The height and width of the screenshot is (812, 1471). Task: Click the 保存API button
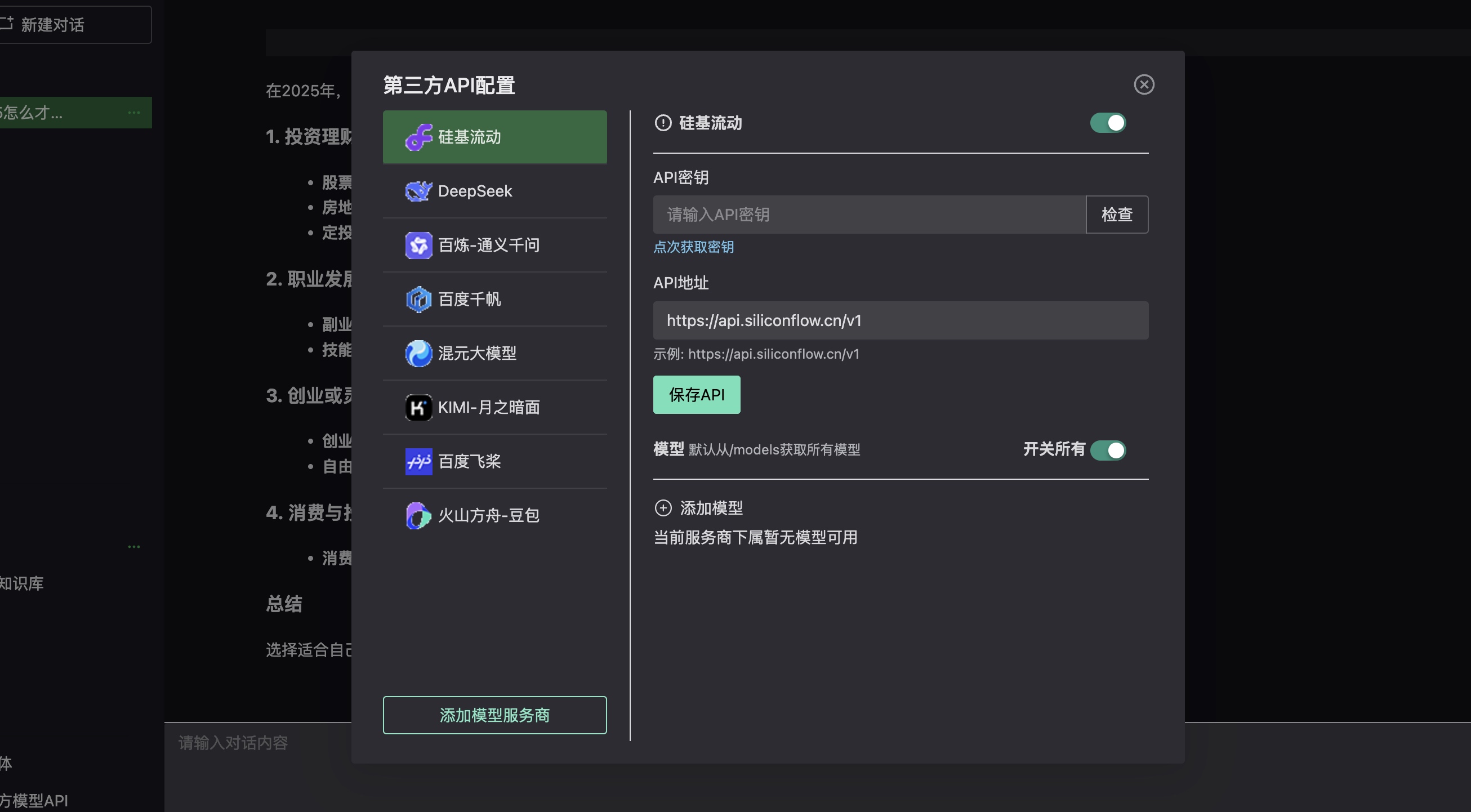[697, 395]
